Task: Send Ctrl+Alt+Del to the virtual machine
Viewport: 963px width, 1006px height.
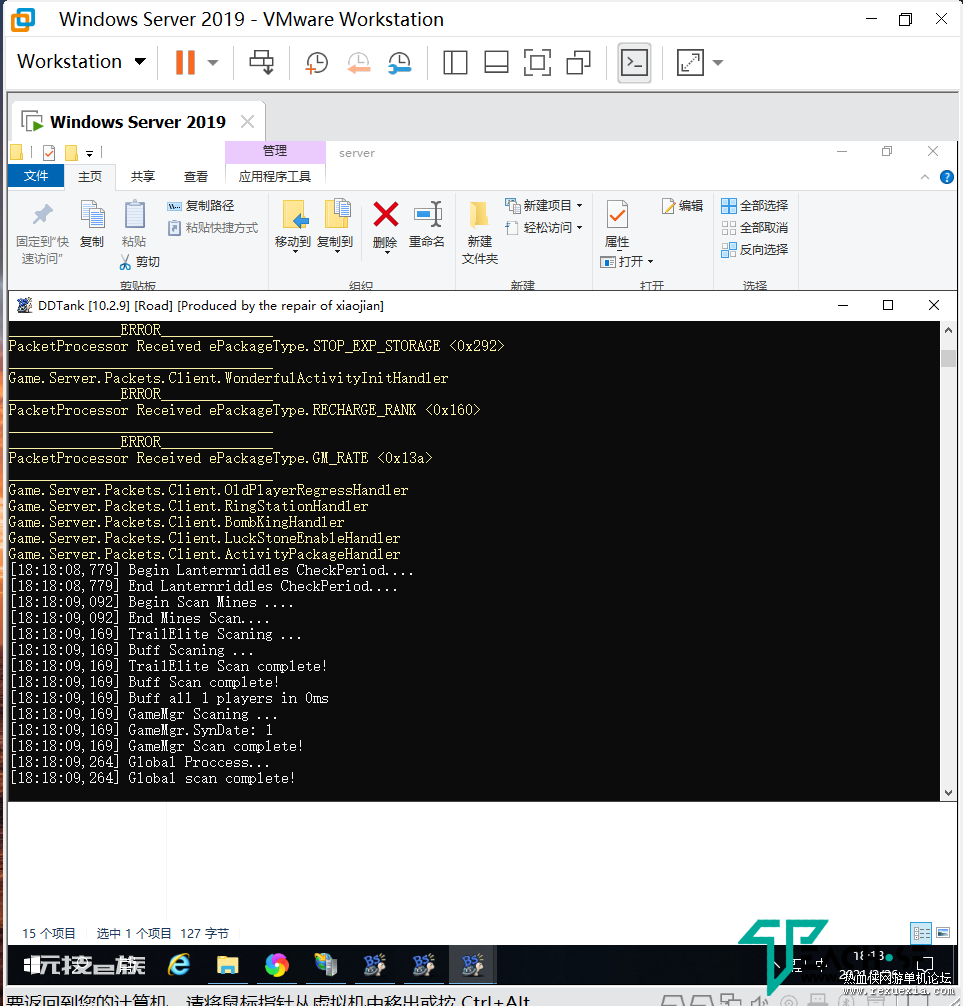Action: 261,62
